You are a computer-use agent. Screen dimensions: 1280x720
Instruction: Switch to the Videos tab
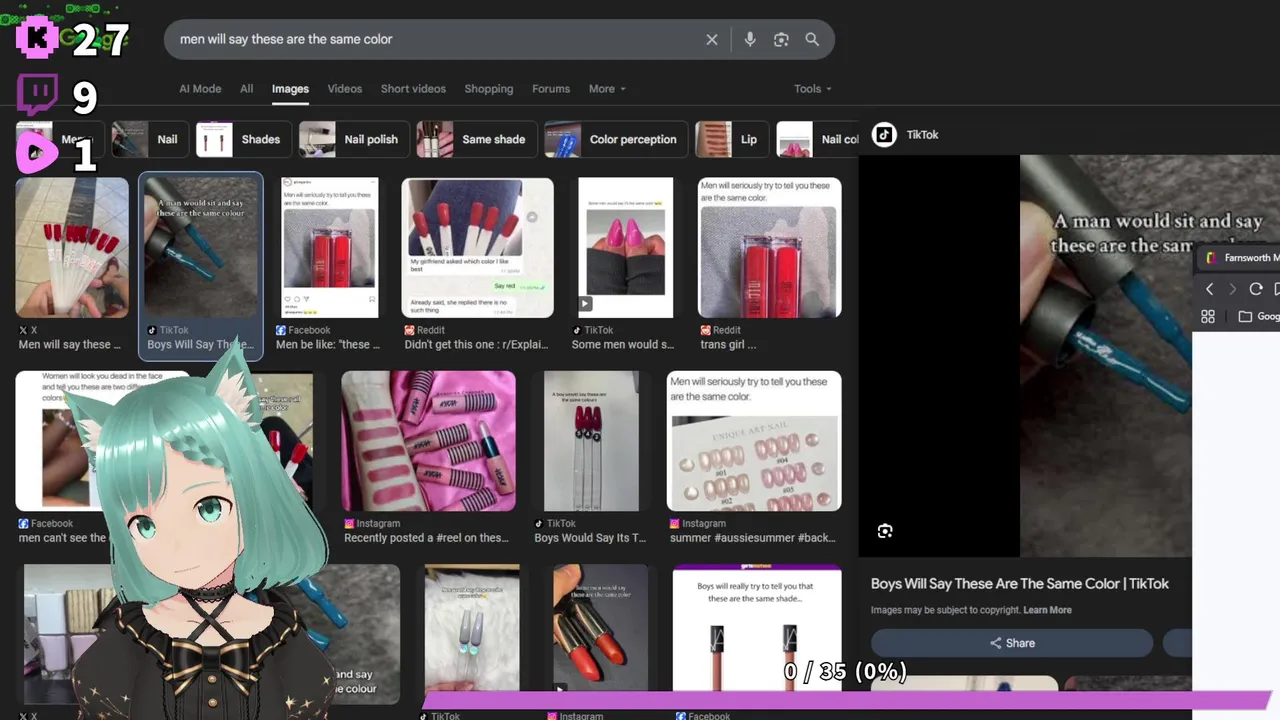click(x=345, y=89)
